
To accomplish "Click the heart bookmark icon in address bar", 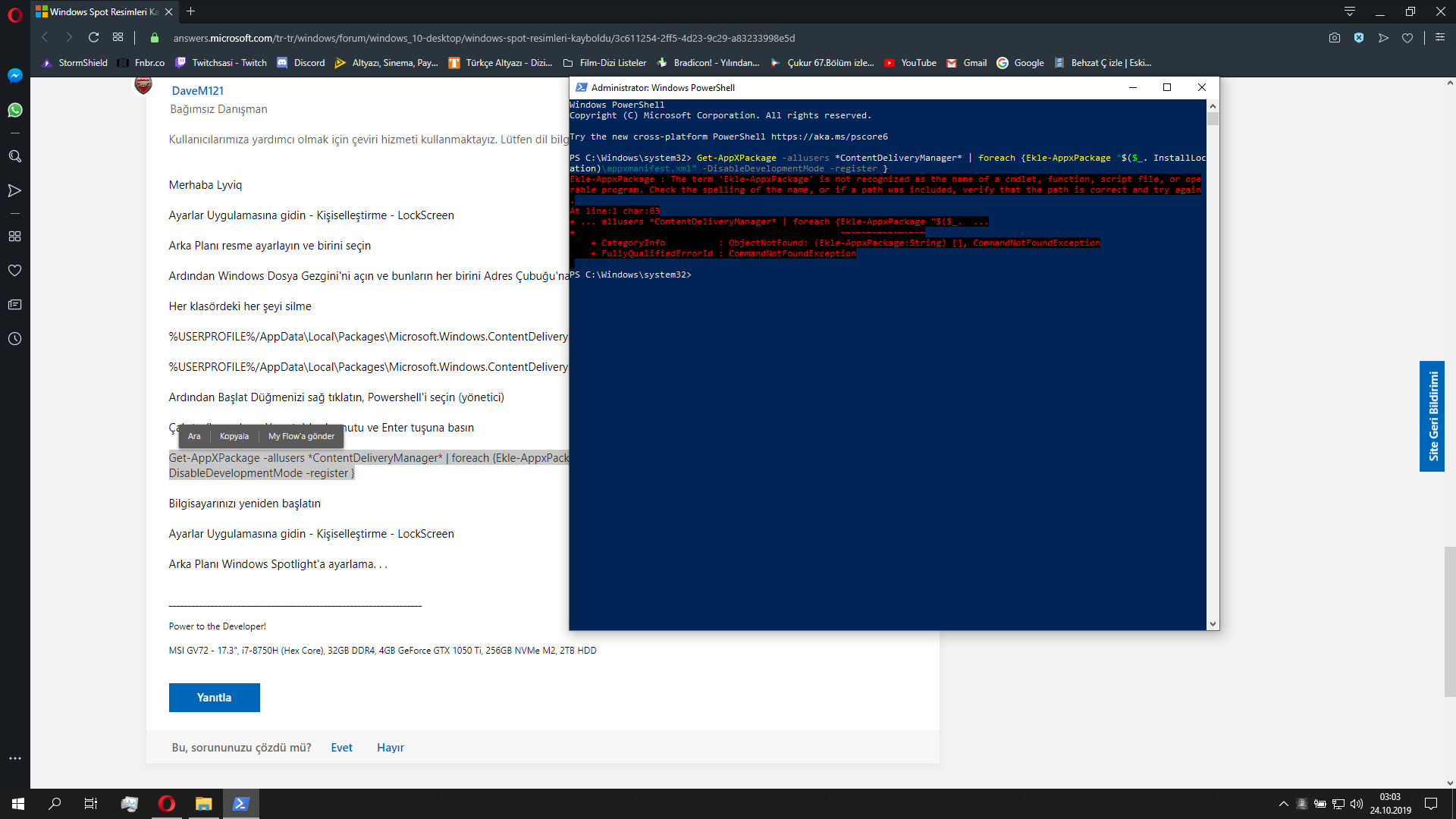I will 1407,38.
